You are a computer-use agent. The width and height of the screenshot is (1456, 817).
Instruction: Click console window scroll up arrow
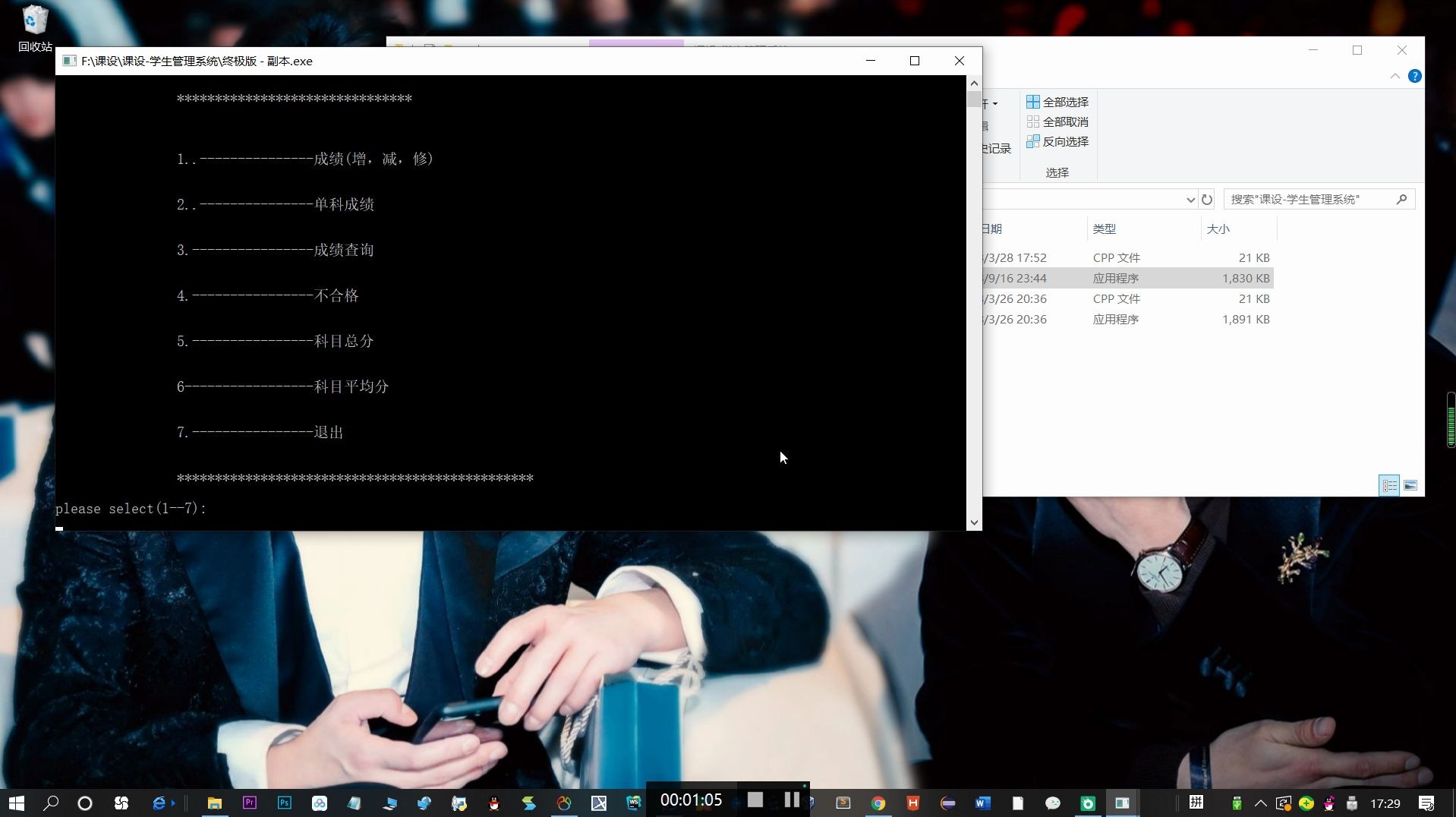974,83
